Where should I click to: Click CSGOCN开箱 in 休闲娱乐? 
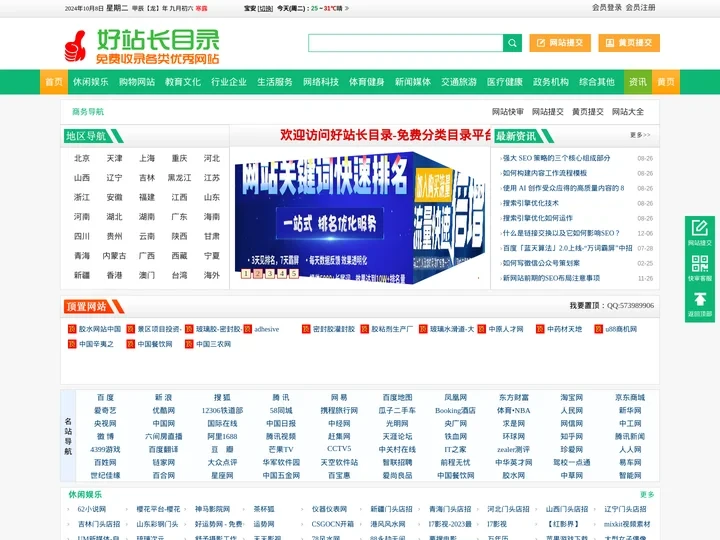tap(332, 524)
